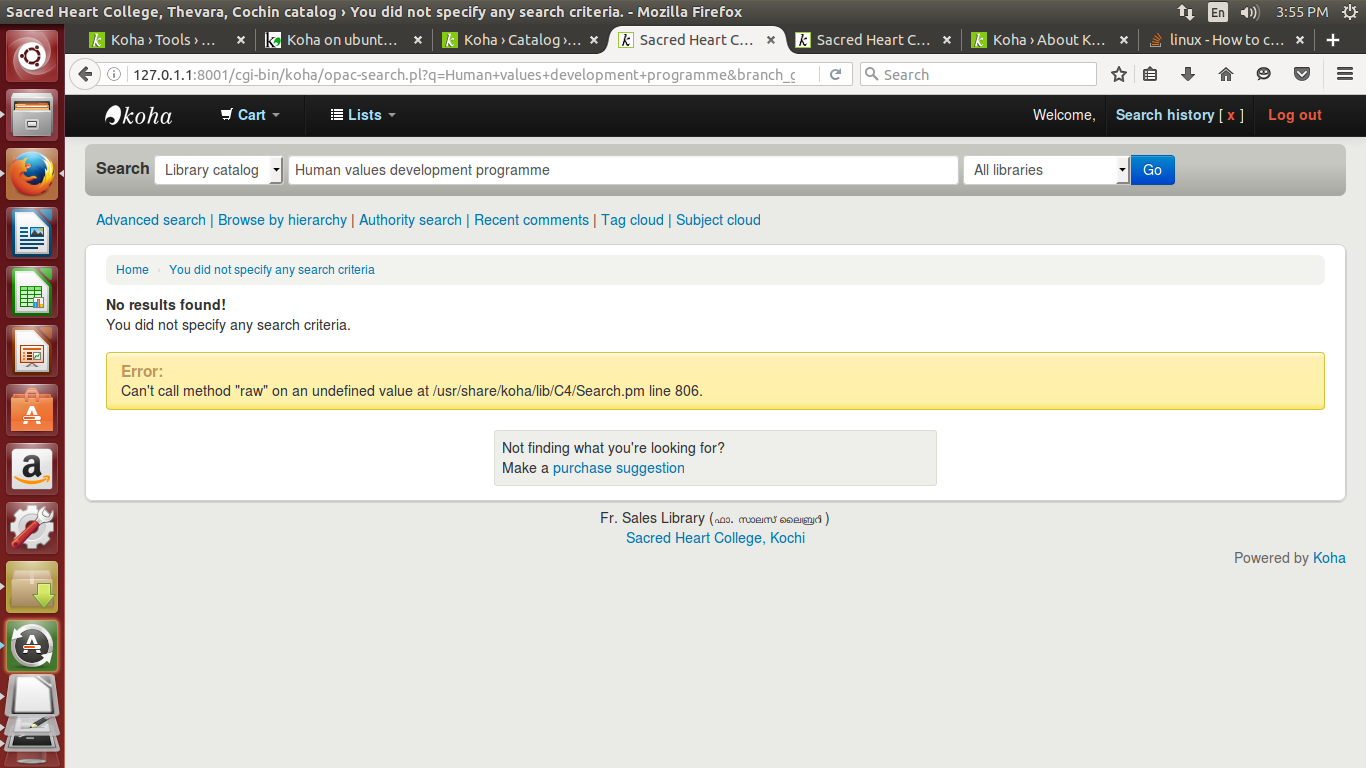Image resolution: width=1366 pixels, height=768 pixels.
Task: Click the Log out link
Action: pos(1294,115)
